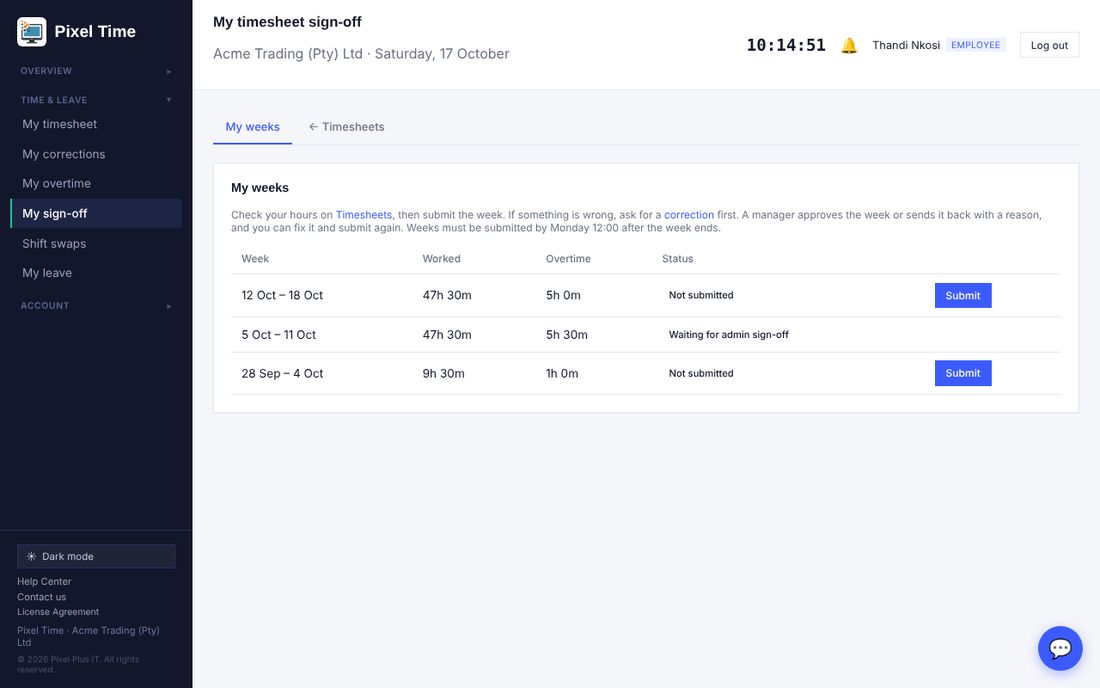Click the Worked column header
Image resolution: width=1100 pixels, height=688 pixels.
(441, 259)
